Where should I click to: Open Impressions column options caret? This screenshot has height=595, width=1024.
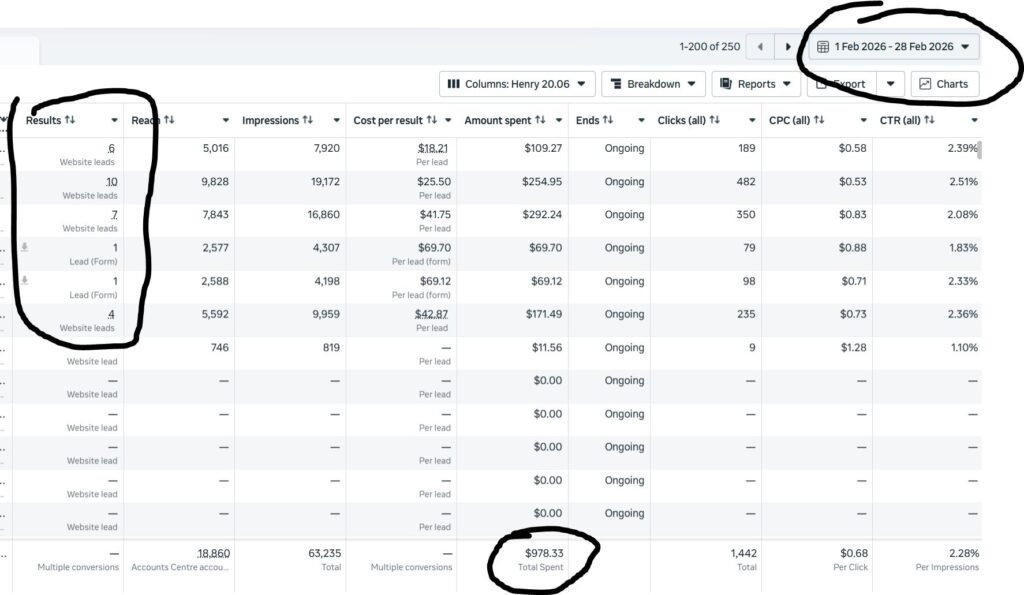pyautogui.click(x=336, y=120)
